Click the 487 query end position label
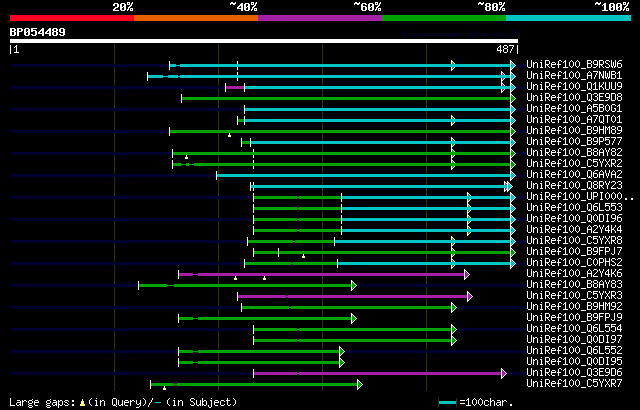640x410 pixels. pos(505,49)
